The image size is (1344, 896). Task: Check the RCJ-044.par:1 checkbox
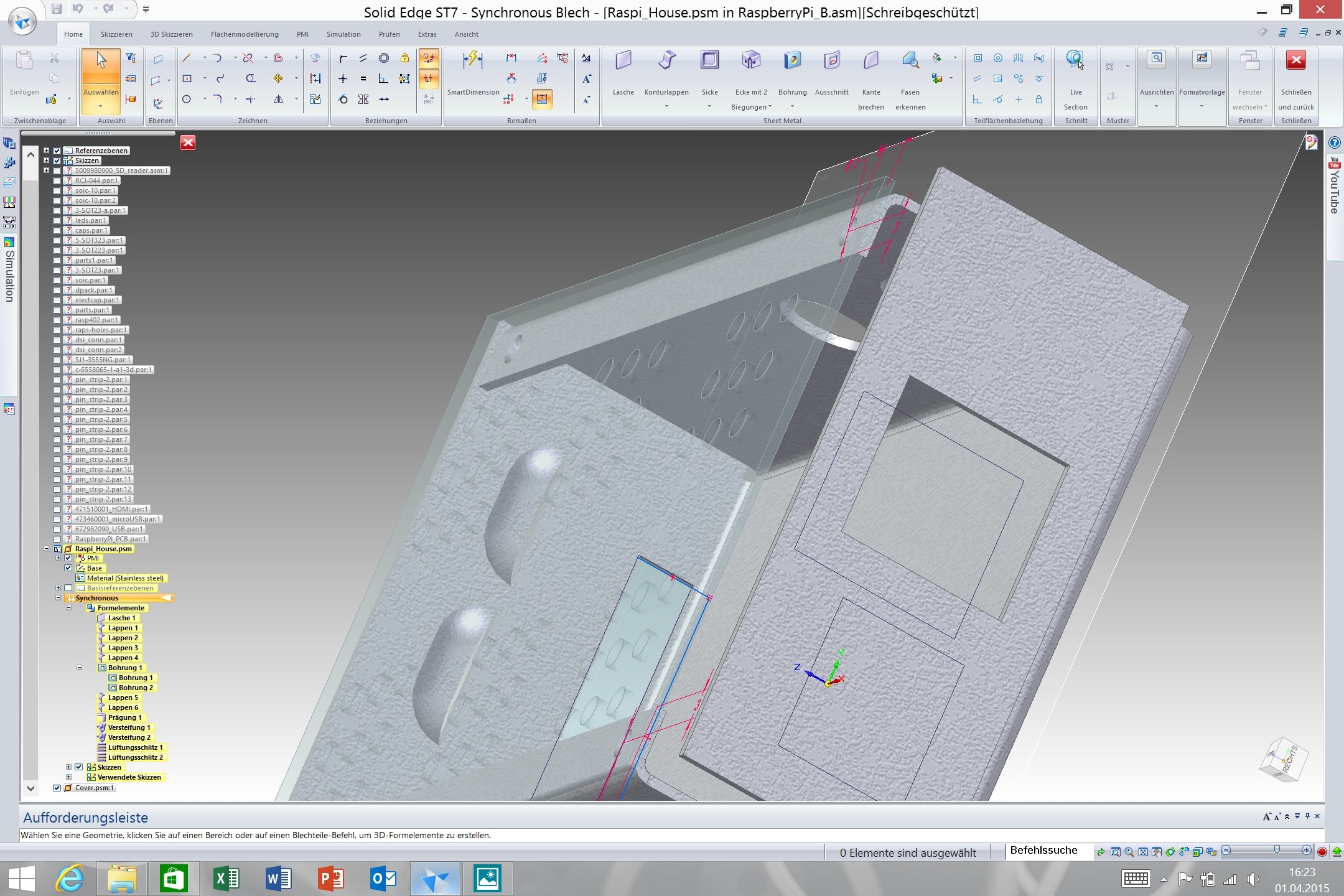point(57,180)
